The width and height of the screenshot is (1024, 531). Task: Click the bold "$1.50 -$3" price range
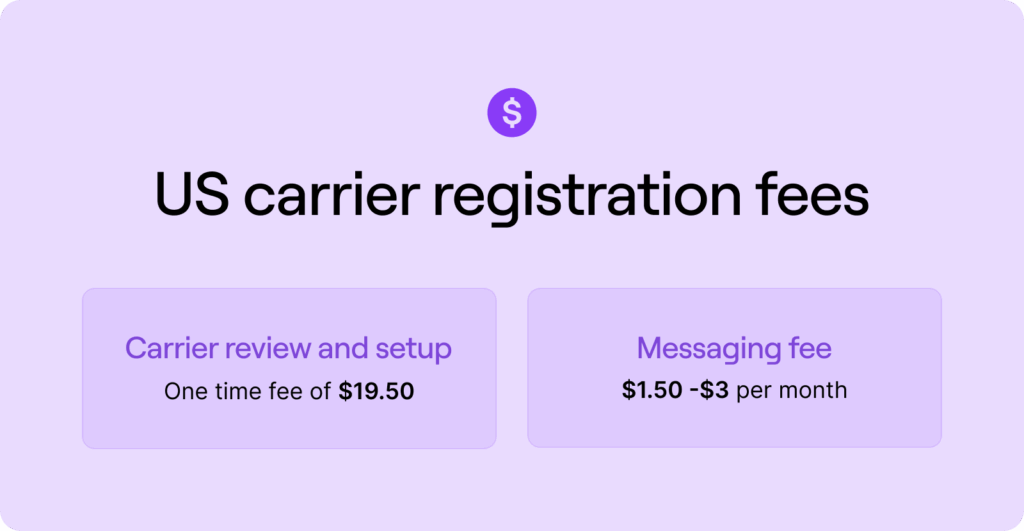click(x=675, y=390)
